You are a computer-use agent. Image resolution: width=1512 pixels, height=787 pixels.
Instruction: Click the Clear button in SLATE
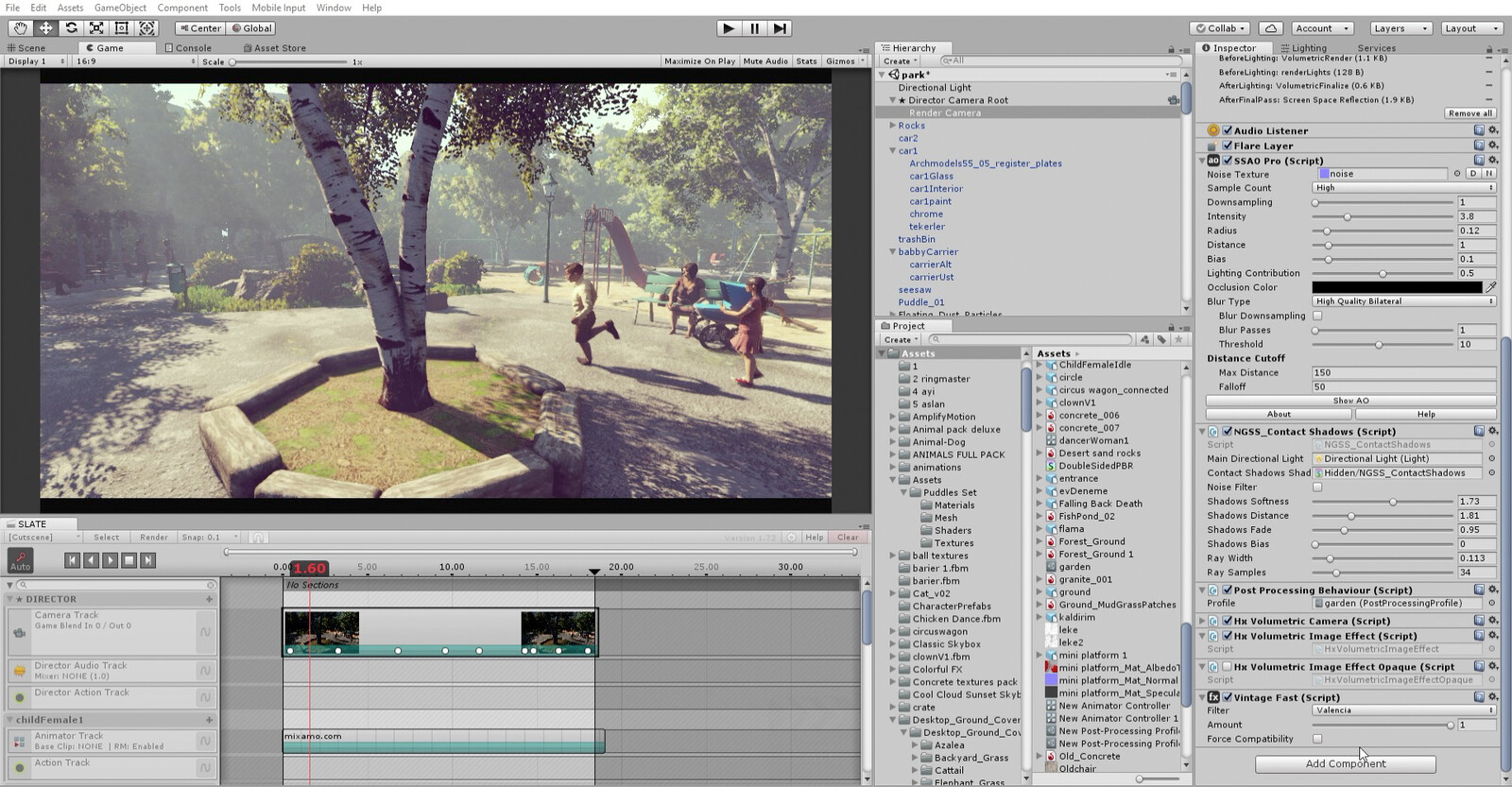click(848, 538)
